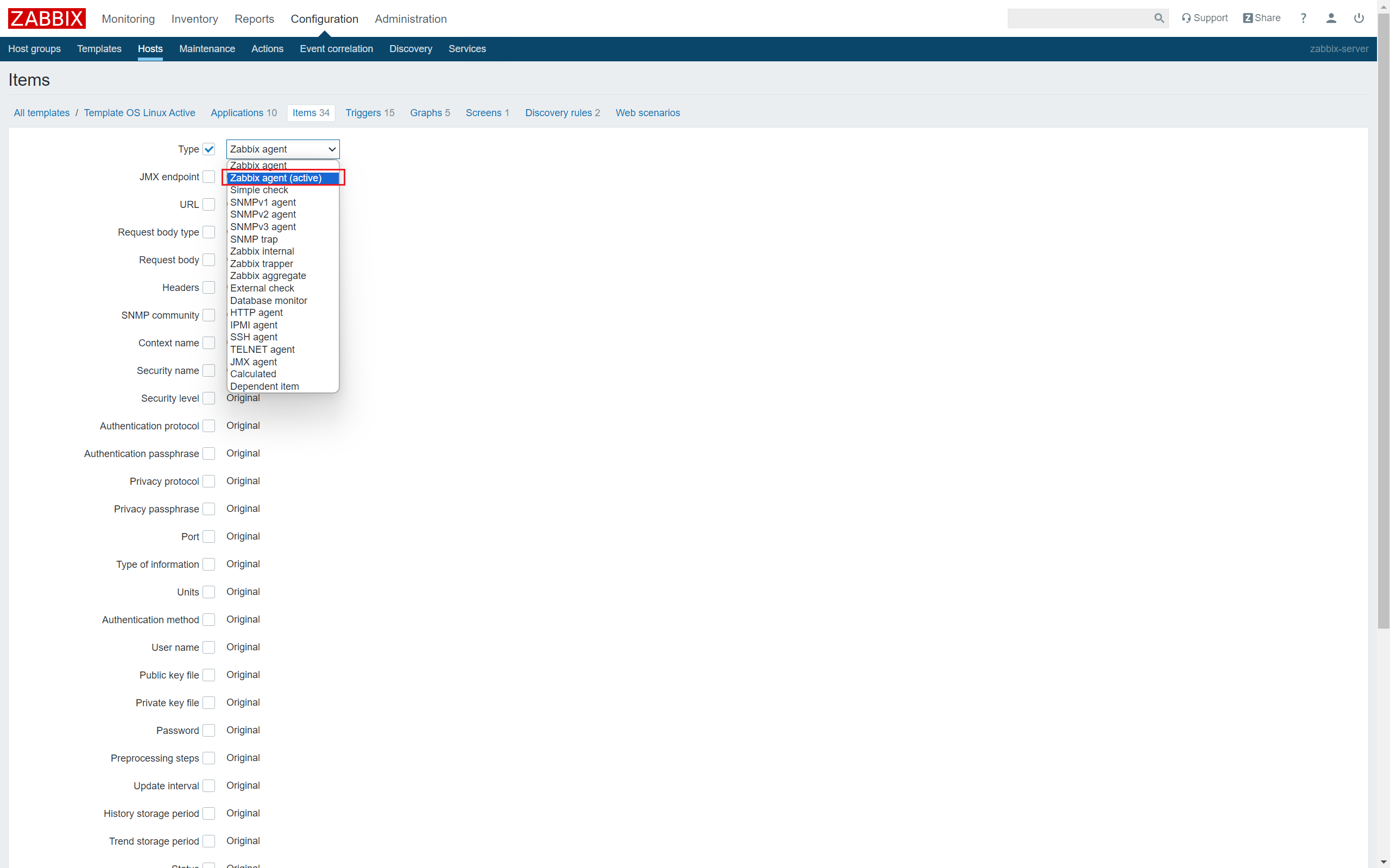Select Dependent item option
Screen dimensions: 1390x868
[283, 387]
